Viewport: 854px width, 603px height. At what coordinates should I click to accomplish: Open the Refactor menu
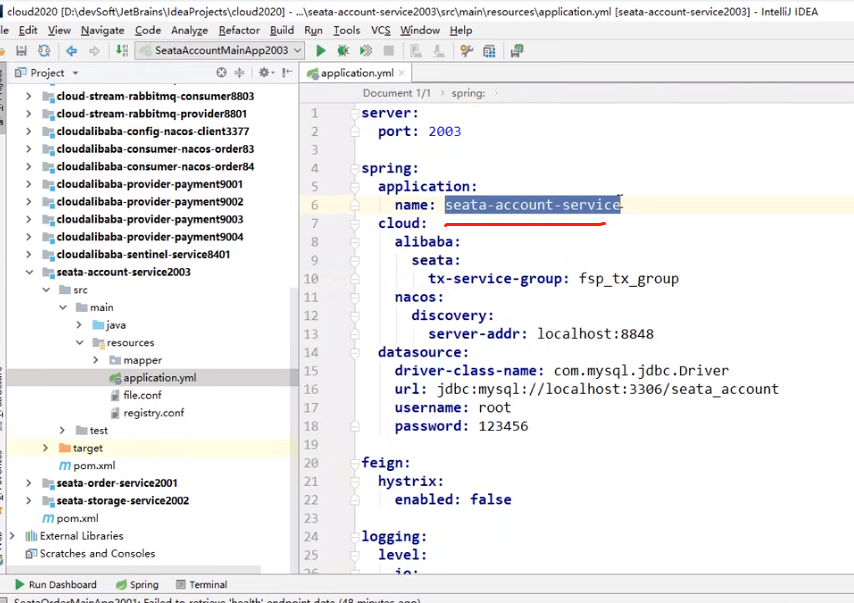[x=239, y=30]
